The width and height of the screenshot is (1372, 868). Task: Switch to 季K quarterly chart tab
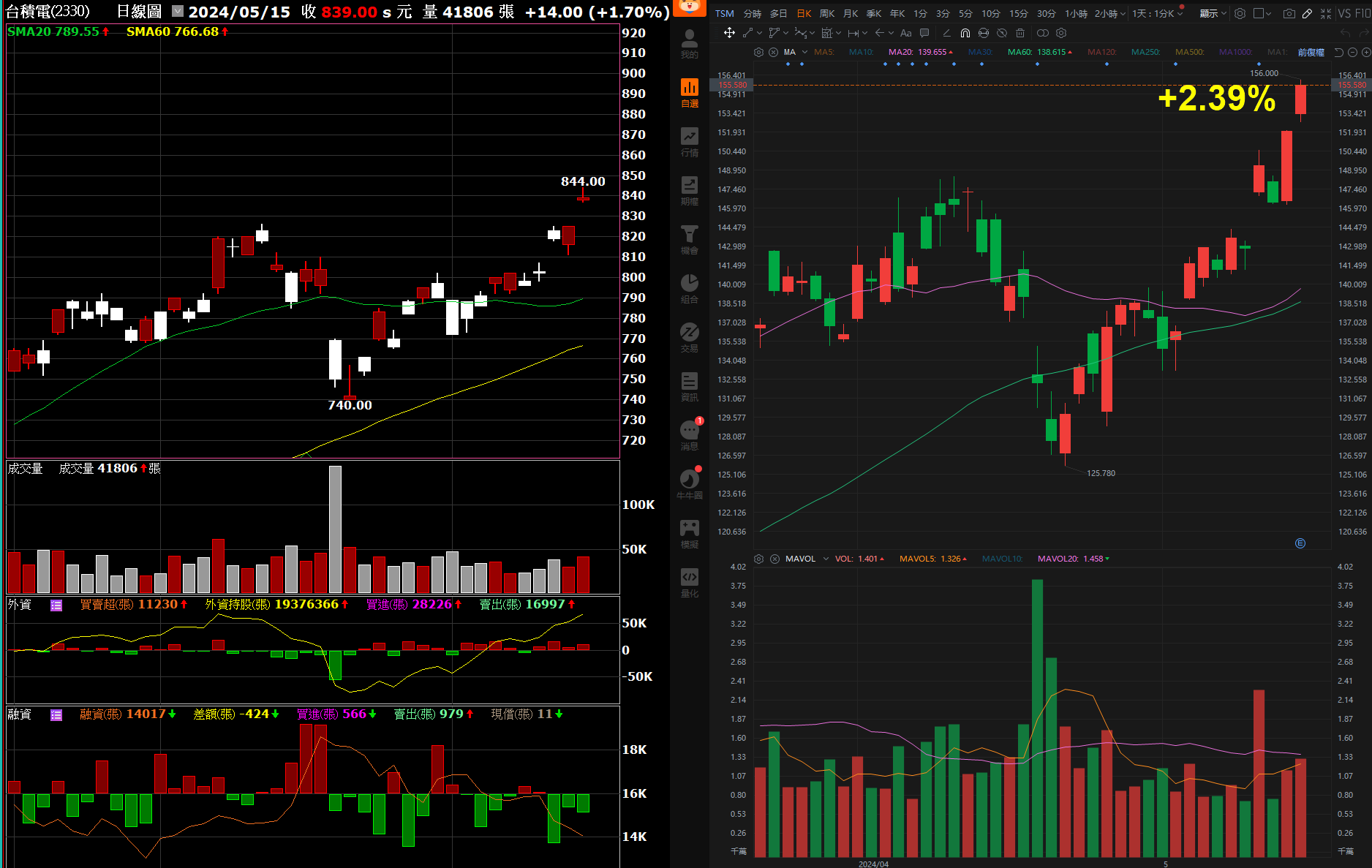(x=874, y=13)
